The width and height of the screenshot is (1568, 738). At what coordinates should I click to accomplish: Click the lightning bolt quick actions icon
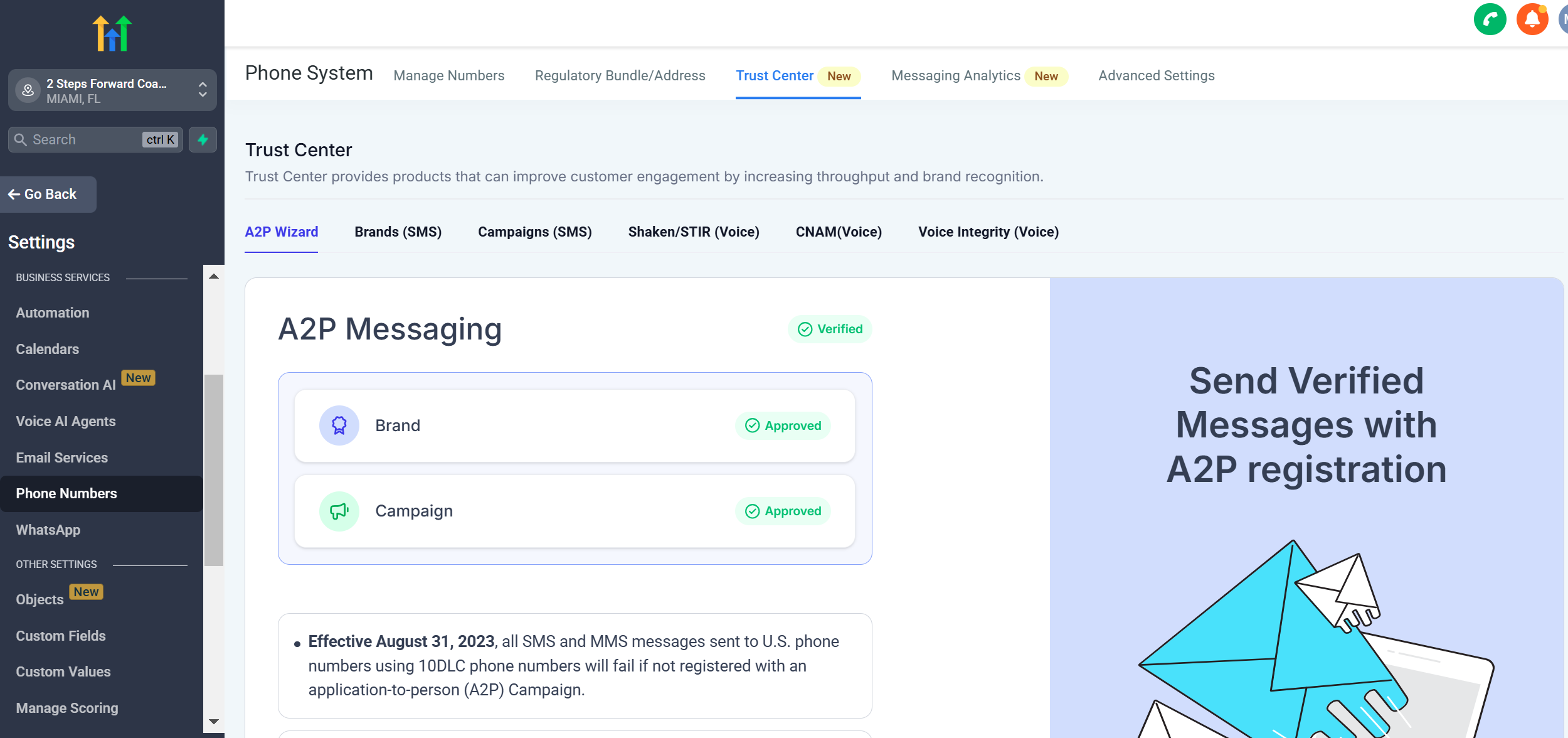click(x=203, y=139)
